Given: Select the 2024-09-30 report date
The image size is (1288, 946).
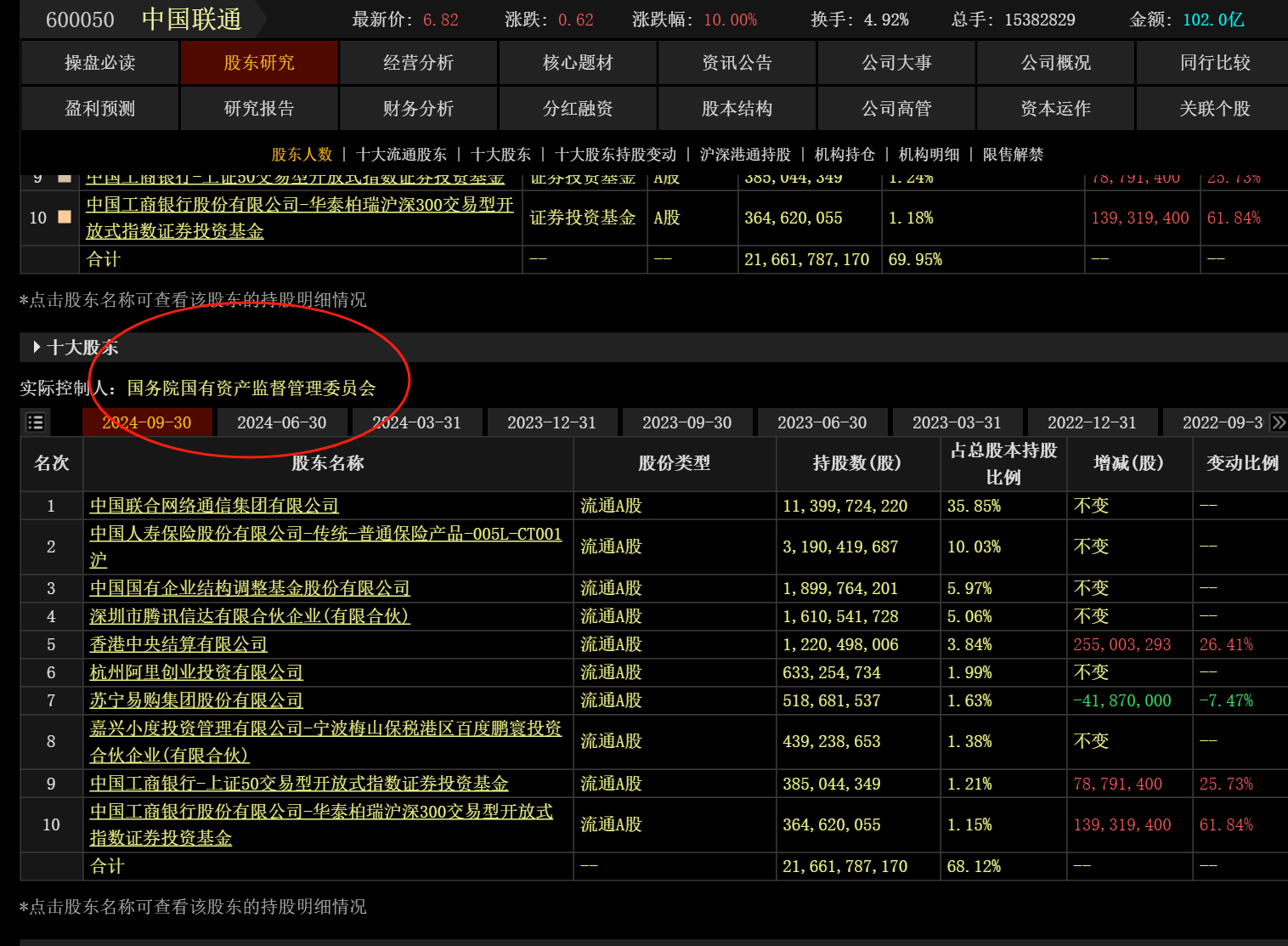Looking at the screenshot, I should point(147,422).
